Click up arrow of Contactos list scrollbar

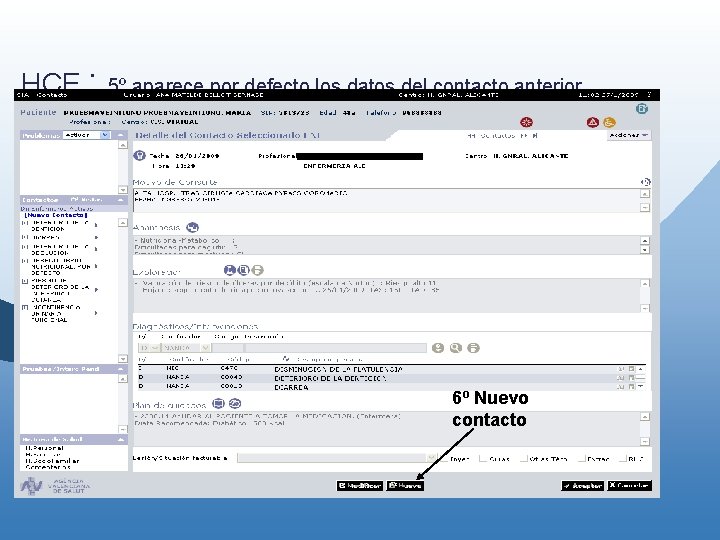pos(123,223)
